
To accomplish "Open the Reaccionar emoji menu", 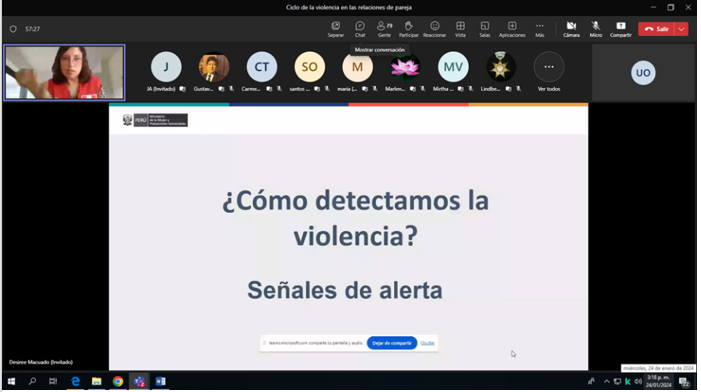I will [436, 29].
